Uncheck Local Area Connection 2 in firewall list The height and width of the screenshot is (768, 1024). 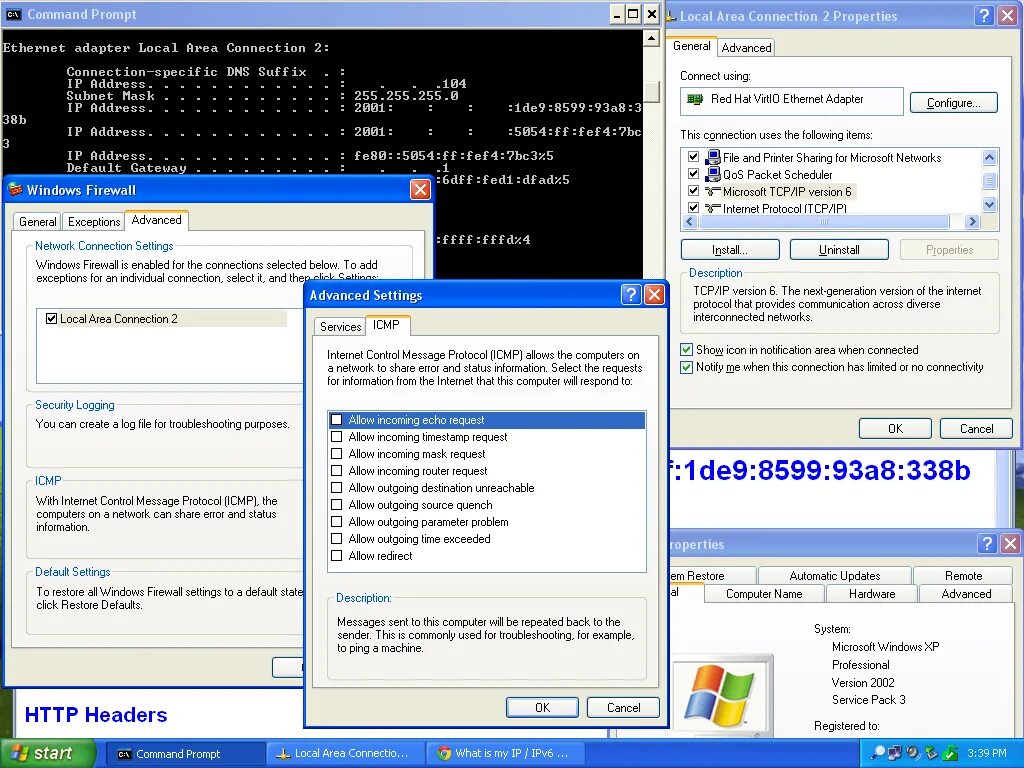[x=52, y=319]
